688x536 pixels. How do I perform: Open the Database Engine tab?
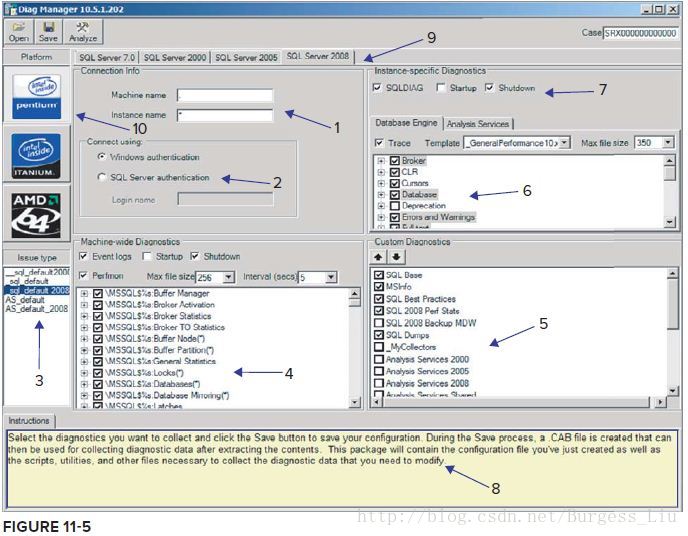click(406, 123)
